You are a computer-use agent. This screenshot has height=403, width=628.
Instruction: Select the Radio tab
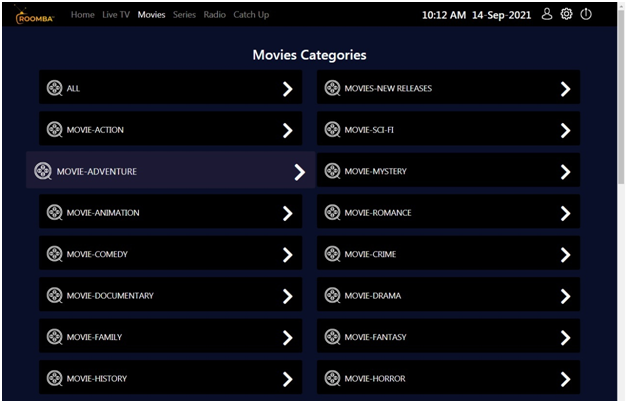click(x=214, y=15)
